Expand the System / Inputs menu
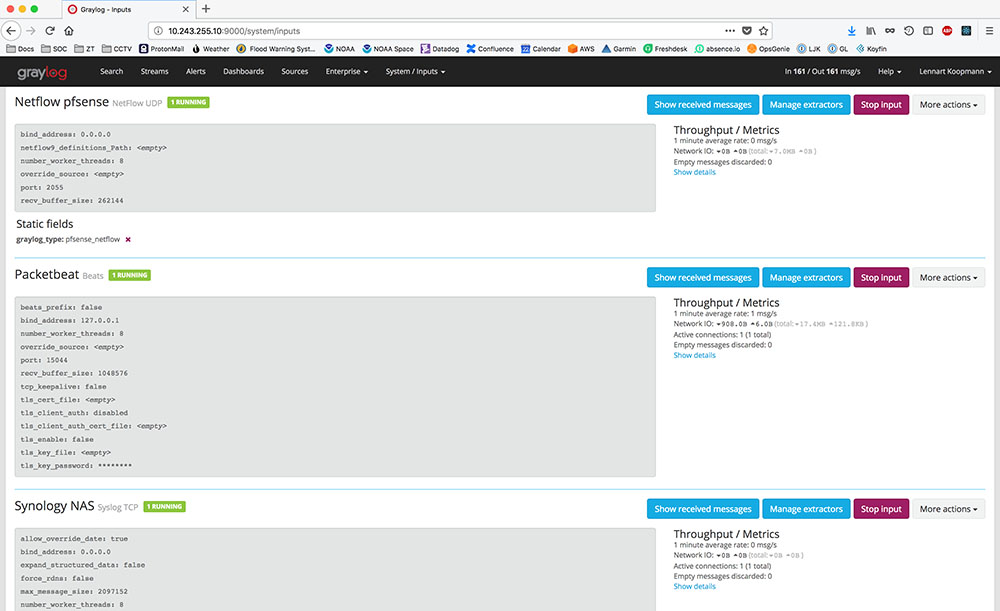1000x611 pixels. (x=415, y=71)
